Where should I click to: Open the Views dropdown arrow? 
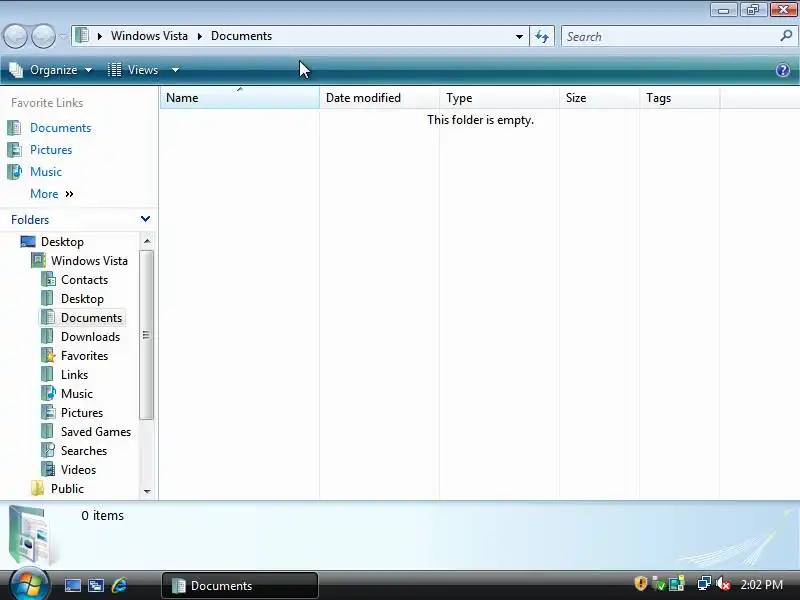pyautogui.click(x=175, y=70)
